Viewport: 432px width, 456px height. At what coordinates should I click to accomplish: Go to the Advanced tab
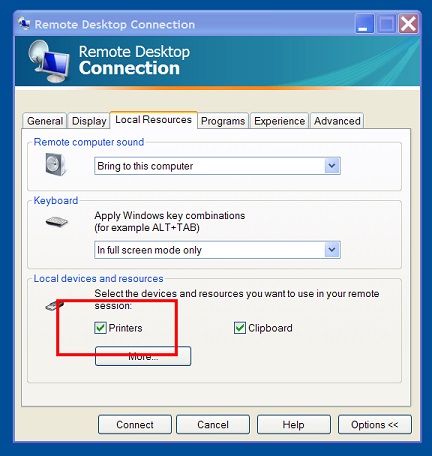337,121
